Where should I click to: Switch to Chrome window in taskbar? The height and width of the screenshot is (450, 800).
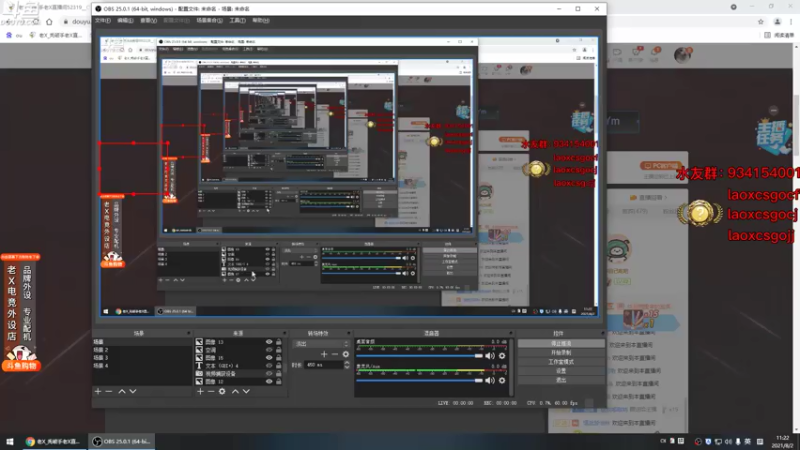54,441
